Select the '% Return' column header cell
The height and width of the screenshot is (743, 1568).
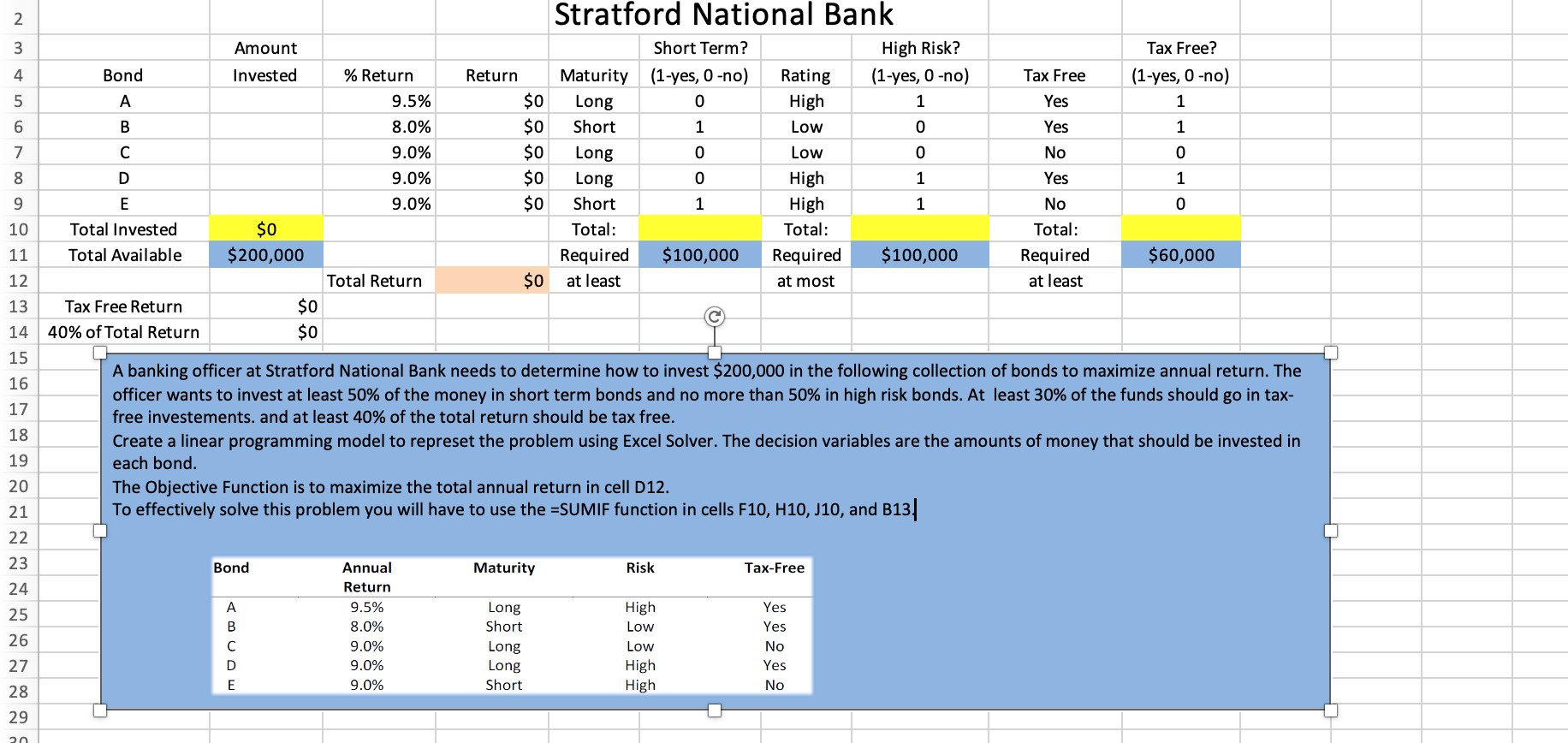[378, 75]
